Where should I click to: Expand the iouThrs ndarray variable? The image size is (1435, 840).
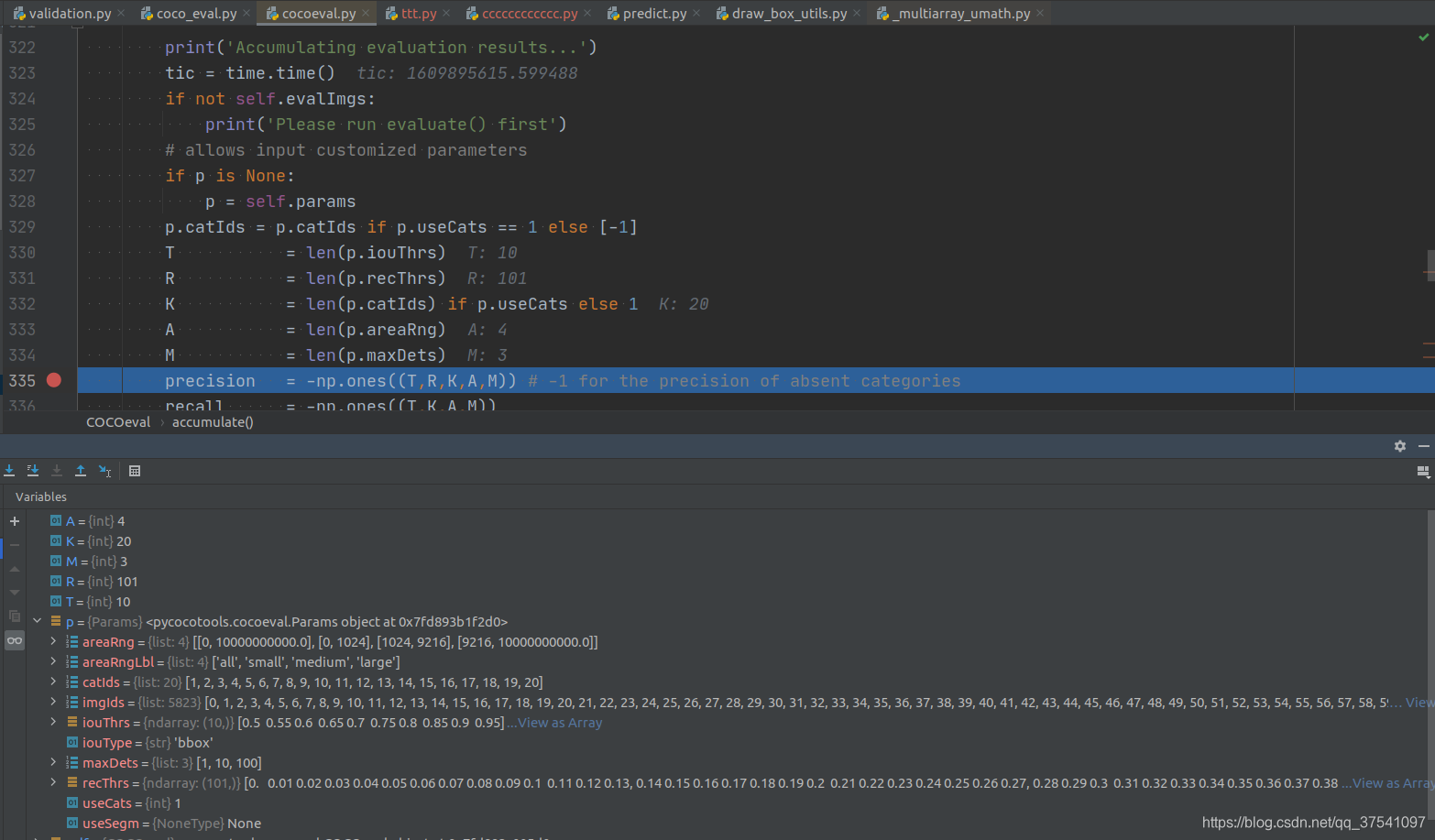pyautogui.click(x=53, y=722)
